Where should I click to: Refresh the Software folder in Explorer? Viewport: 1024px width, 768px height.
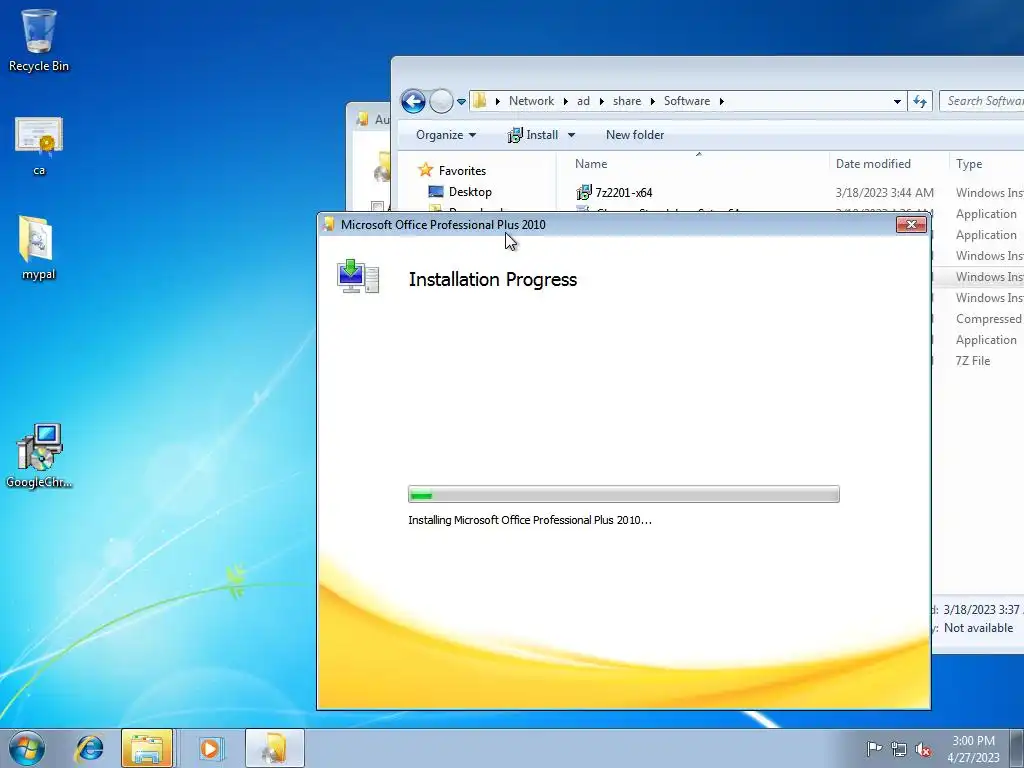pyautogui.click(x=920, y=101)
